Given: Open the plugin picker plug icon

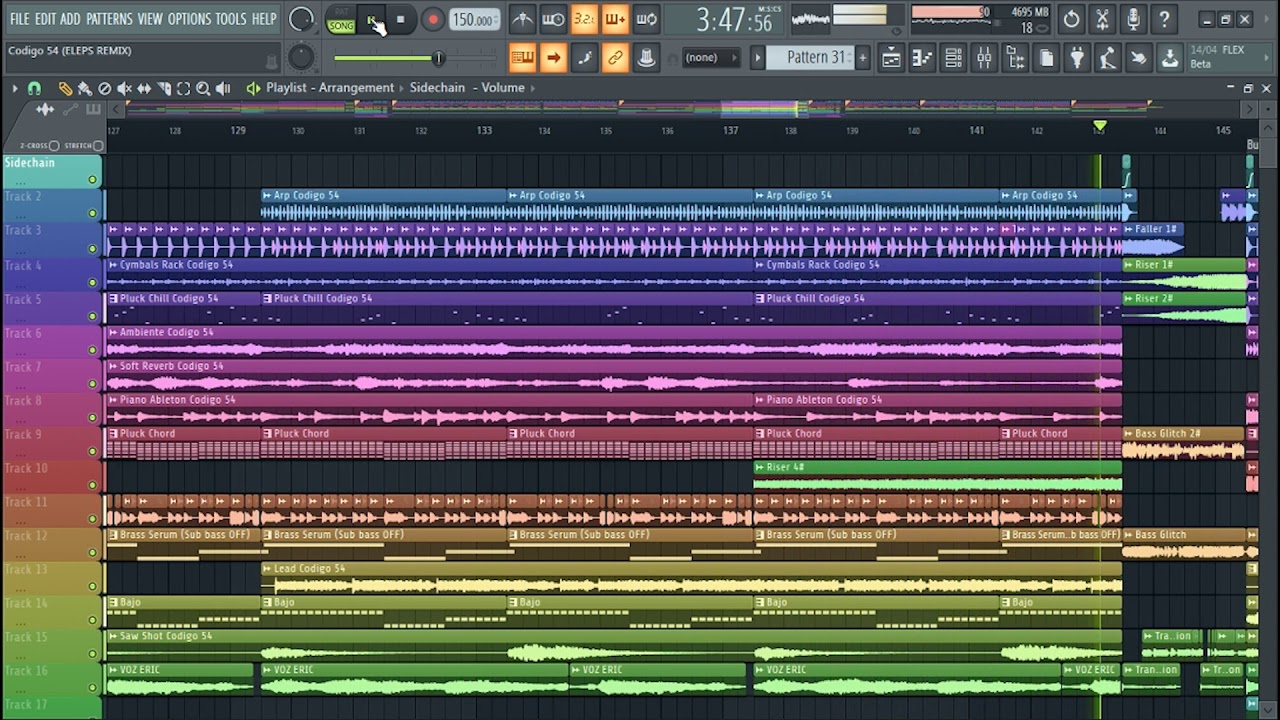Looking at the screenshot, I should click(x=1077, y=58).
